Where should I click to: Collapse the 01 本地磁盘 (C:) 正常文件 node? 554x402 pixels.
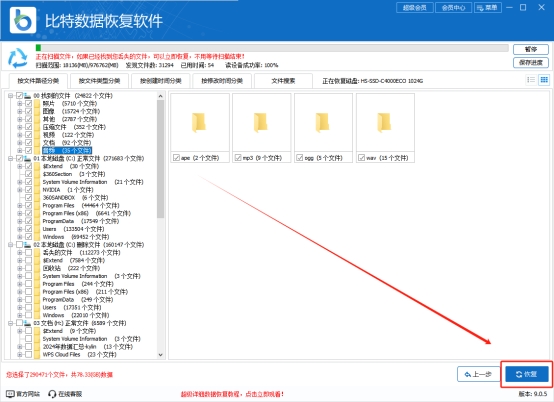tap(11, 158)
